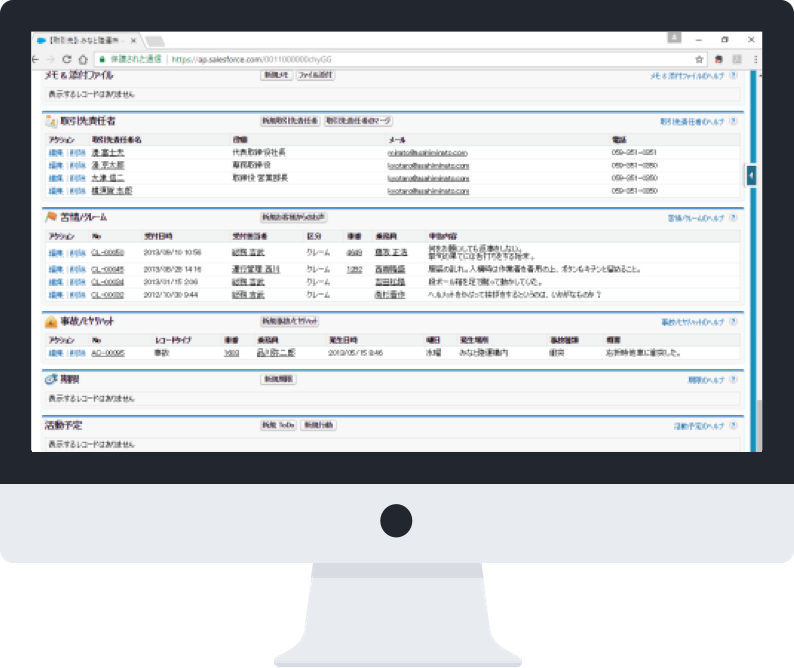Open the 期限のヘルプ help link text
Image resolution: width=794 pixels, height=668 pixels.
click(x=706, y=380)
